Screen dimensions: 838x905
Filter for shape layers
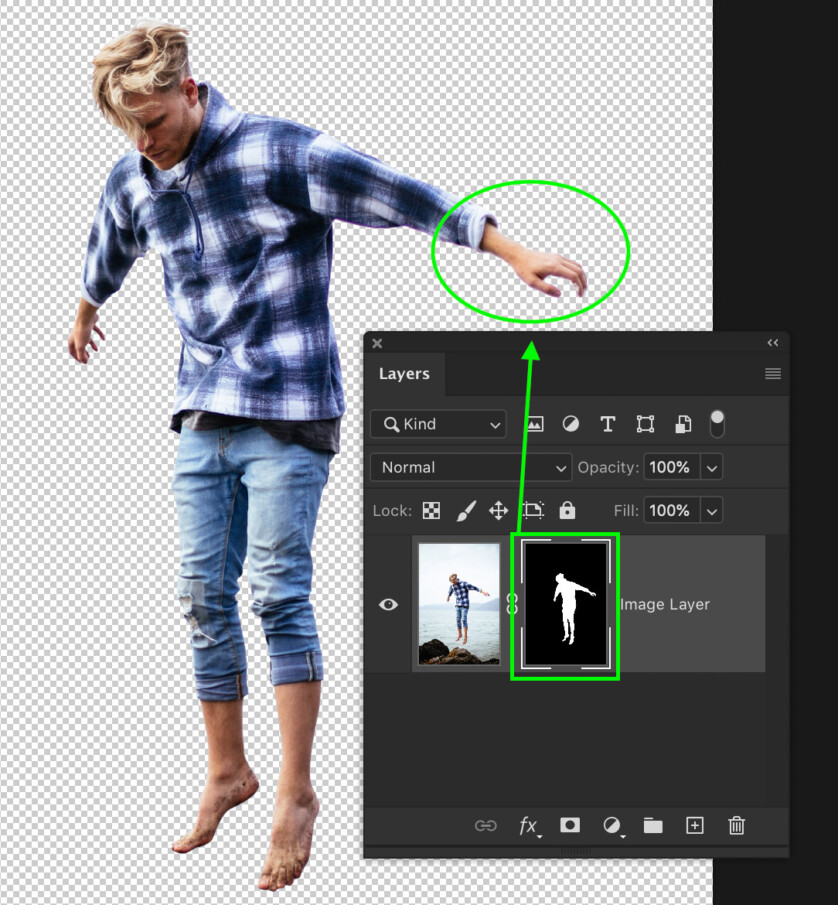[x=644, y=423]
